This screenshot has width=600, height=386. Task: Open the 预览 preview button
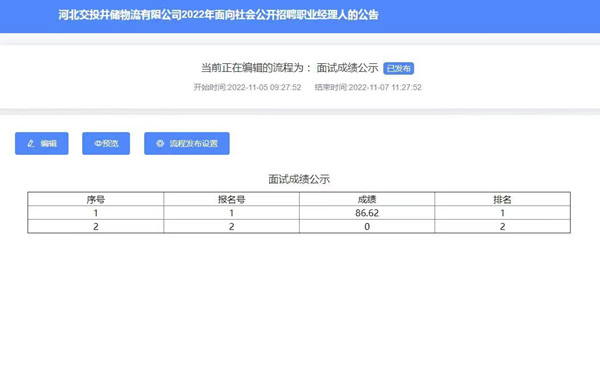point(106,143)
